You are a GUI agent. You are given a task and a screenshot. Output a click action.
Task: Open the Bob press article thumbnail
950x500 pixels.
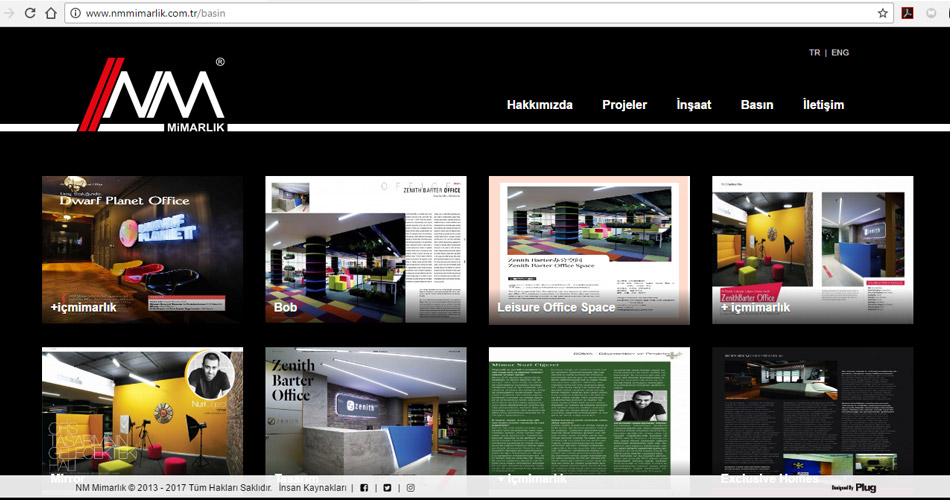366,250
